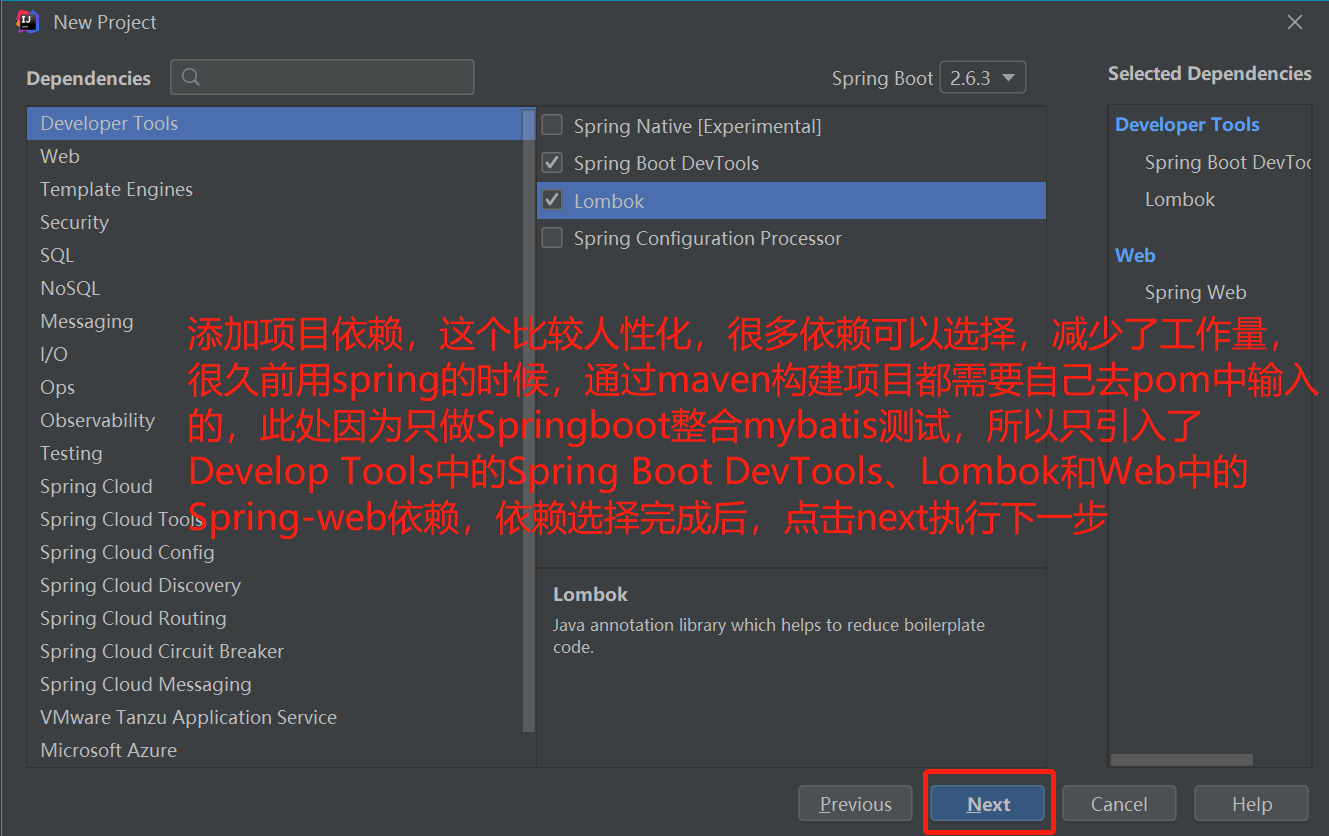Choose the NoSQL dependency category
This screenshot has width=1329, height=836.
coord(275,288)
